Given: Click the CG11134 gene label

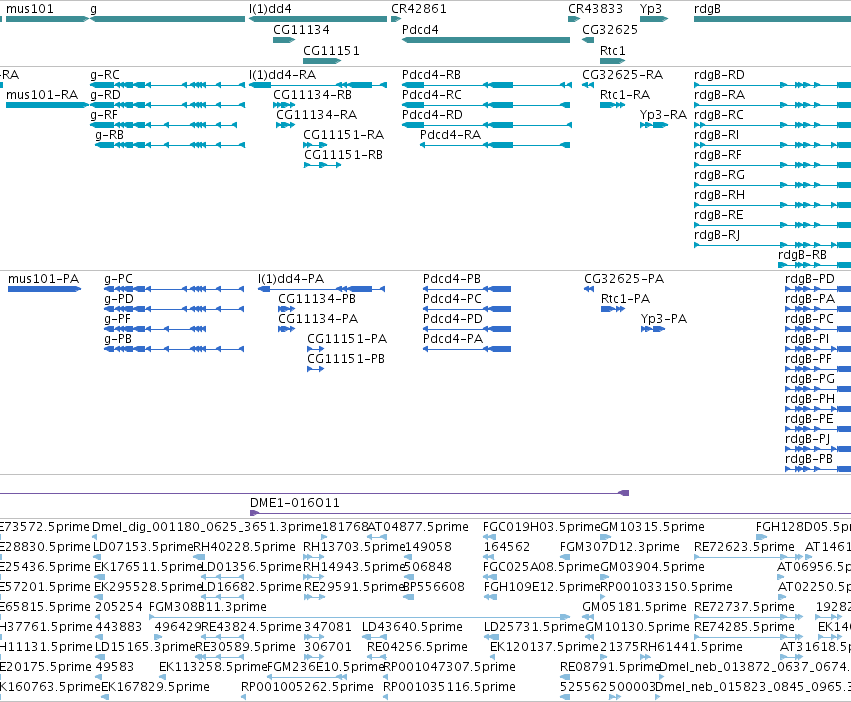Looking at the screenshot, I should pyautogui.click(x=301, y=30).
